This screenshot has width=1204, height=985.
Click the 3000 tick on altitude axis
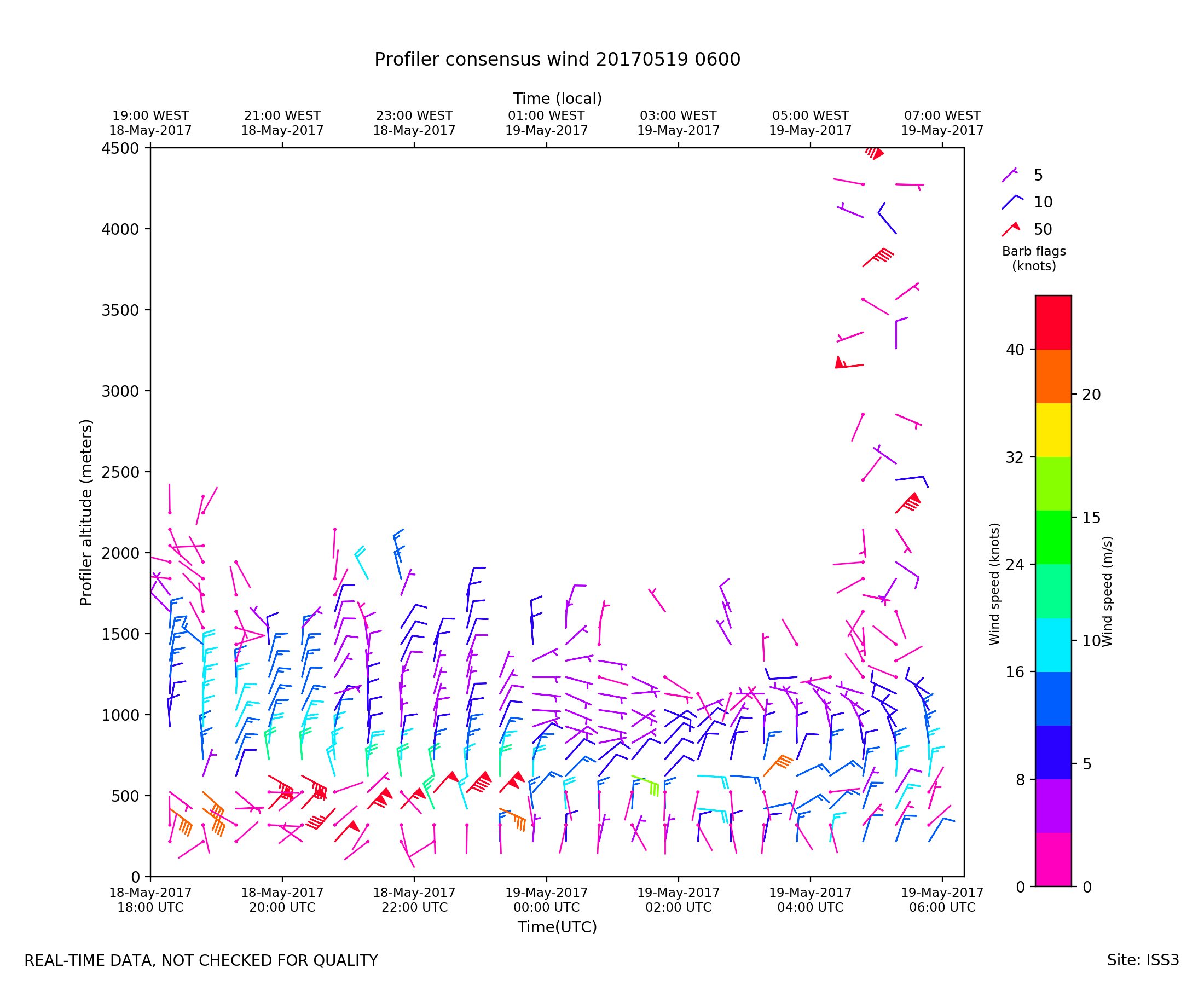coord(120,391)
